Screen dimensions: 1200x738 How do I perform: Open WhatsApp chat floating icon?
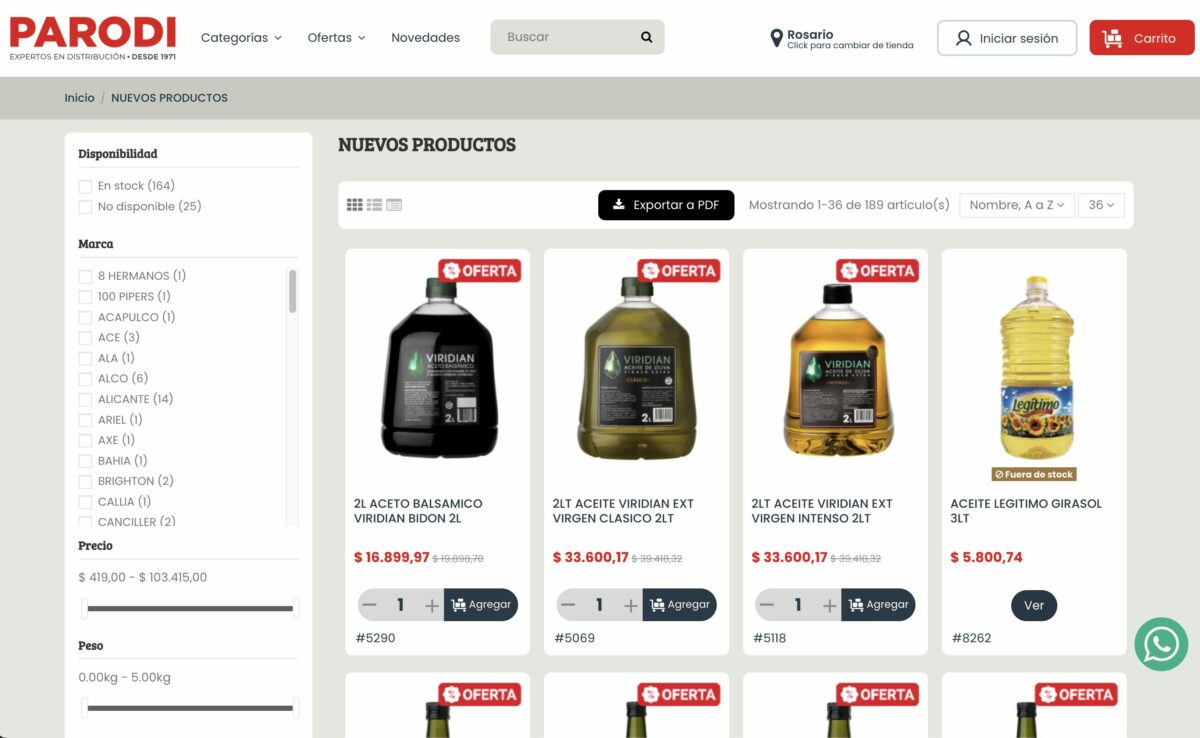point(1160,644)
